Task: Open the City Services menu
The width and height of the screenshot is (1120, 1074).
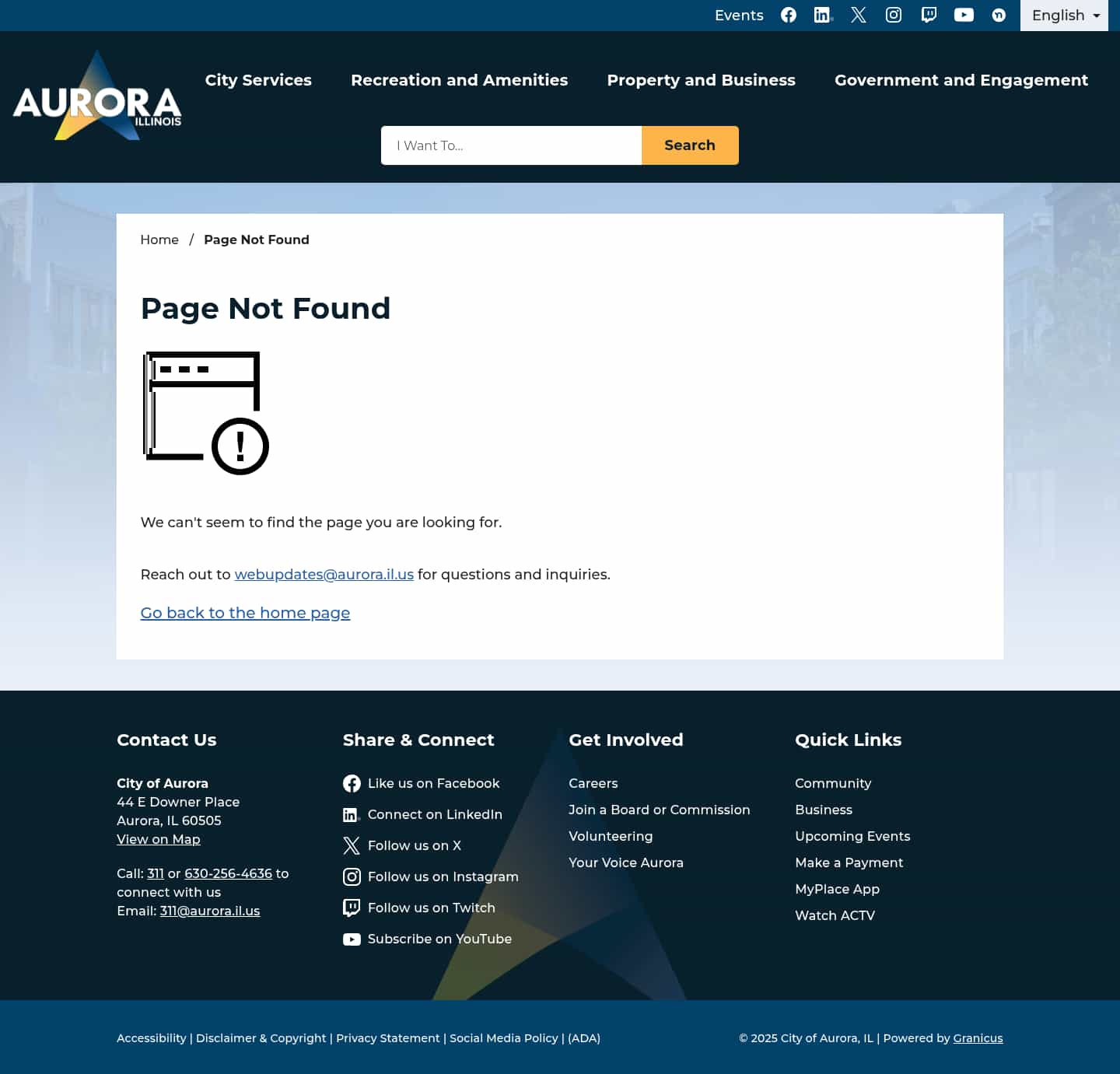Action: (x=258, y=80)
